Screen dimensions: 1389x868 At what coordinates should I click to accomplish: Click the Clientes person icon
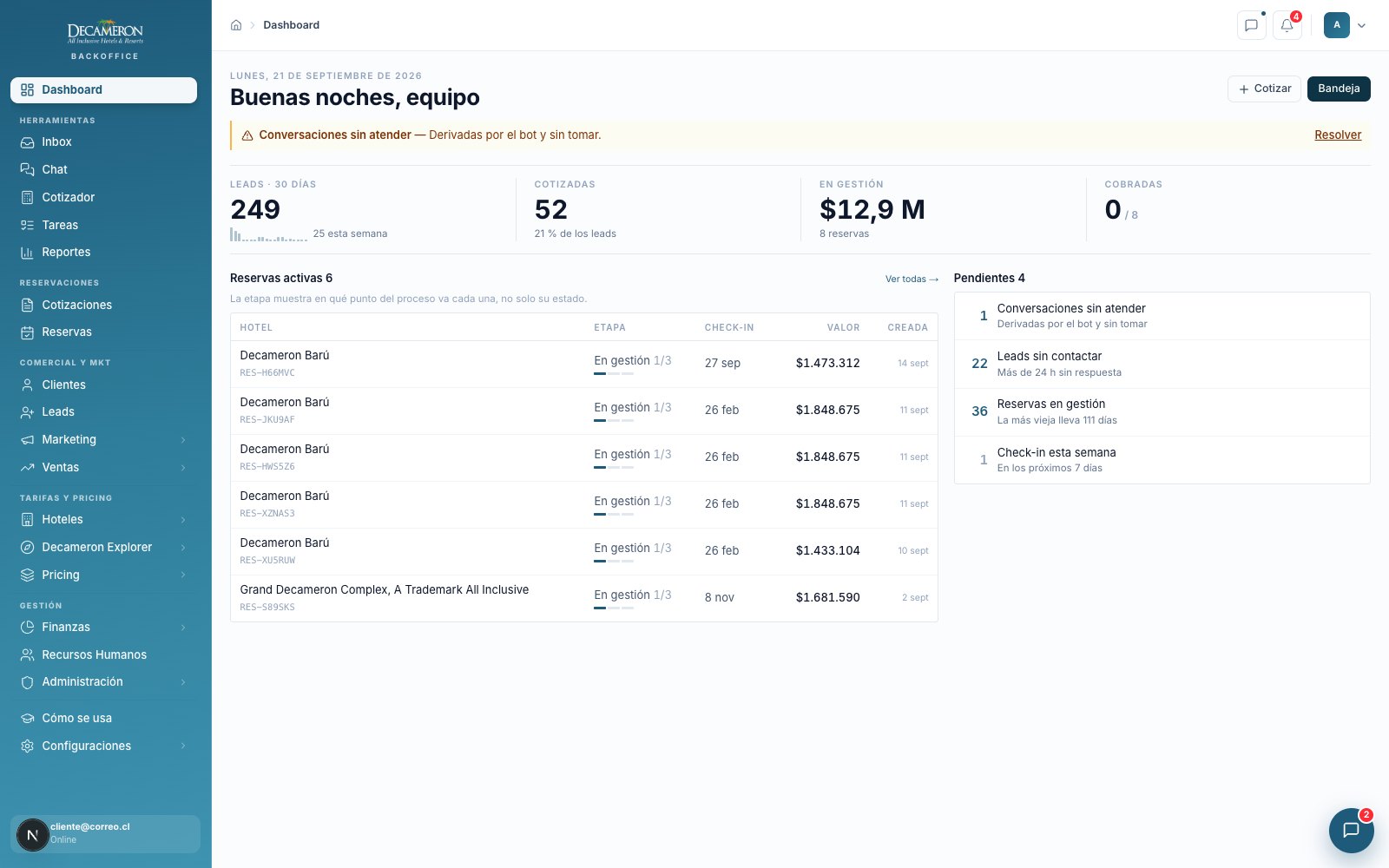tap(28, 385)
